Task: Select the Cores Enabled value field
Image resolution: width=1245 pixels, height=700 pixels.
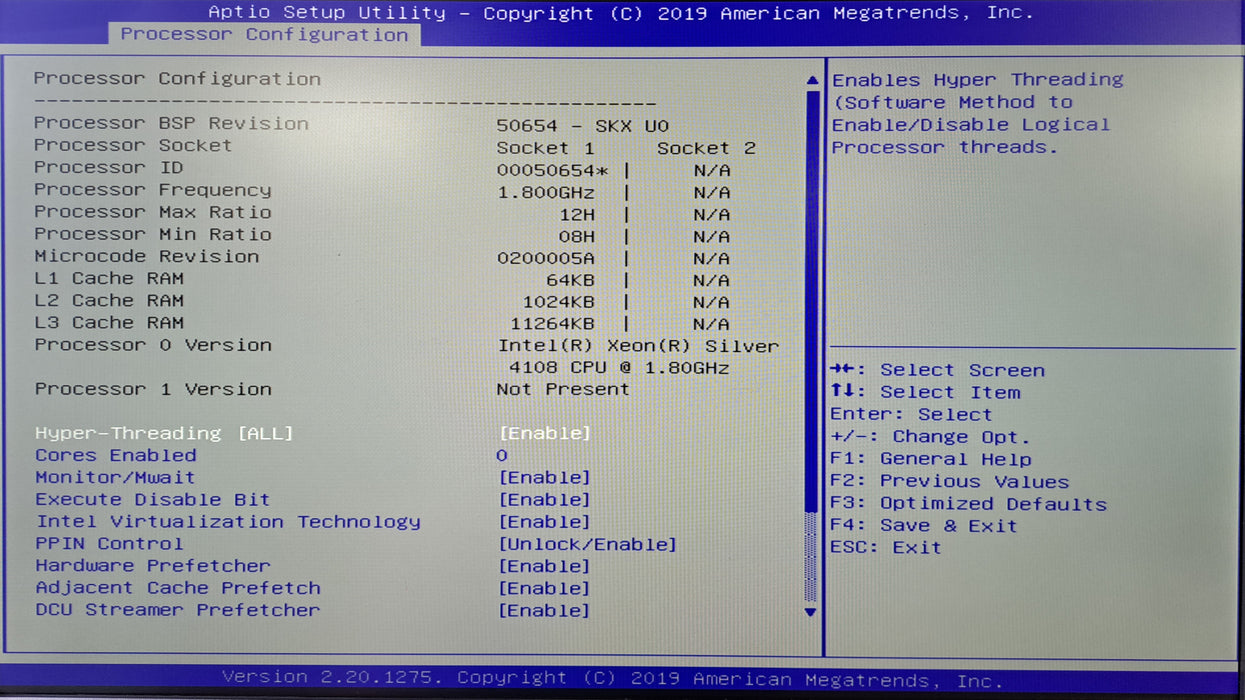Action: tap(502, 456)
